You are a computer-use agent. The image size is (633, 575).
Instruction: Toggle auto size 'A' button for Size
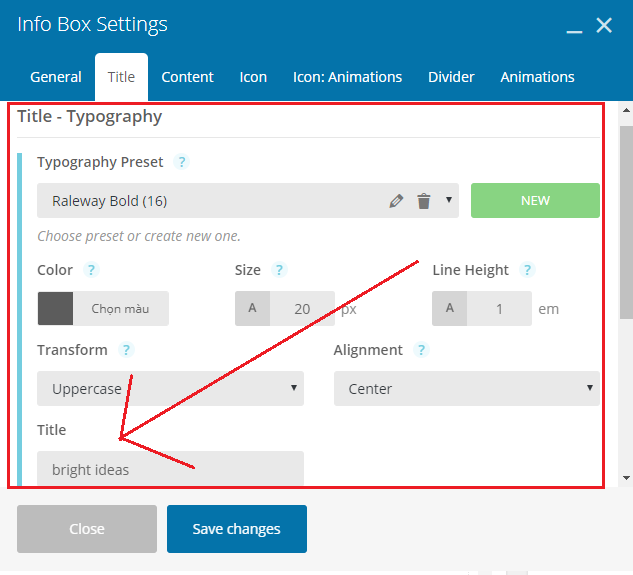(252, 308)
